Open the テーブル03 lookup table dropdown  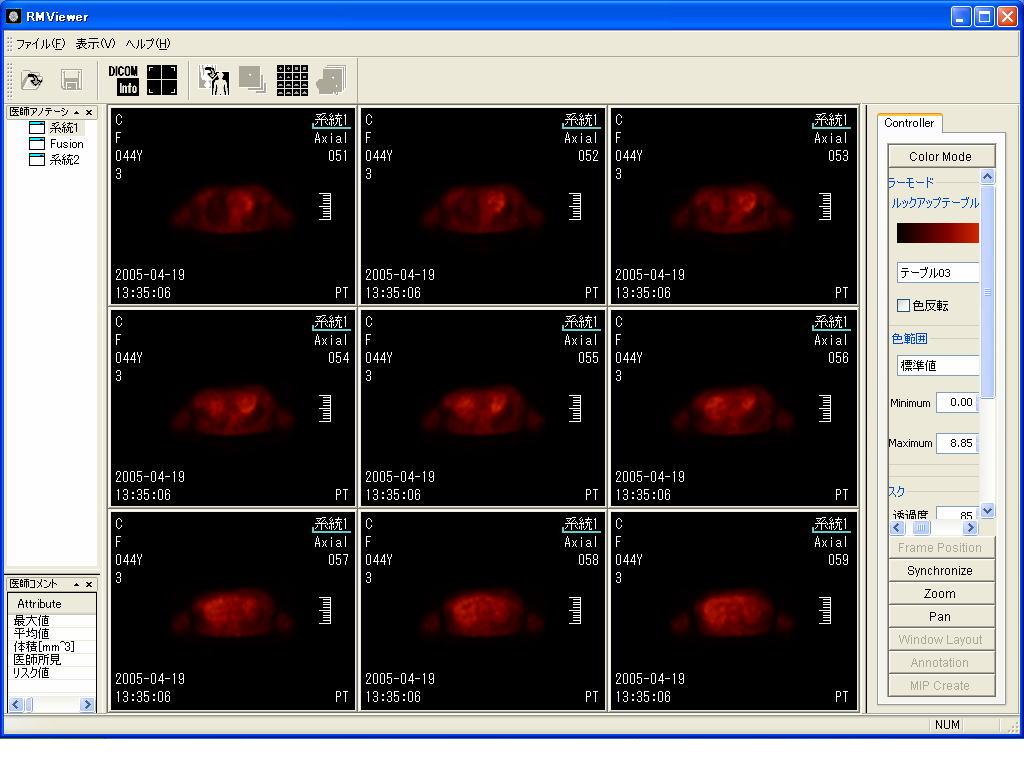click(938, 273)
